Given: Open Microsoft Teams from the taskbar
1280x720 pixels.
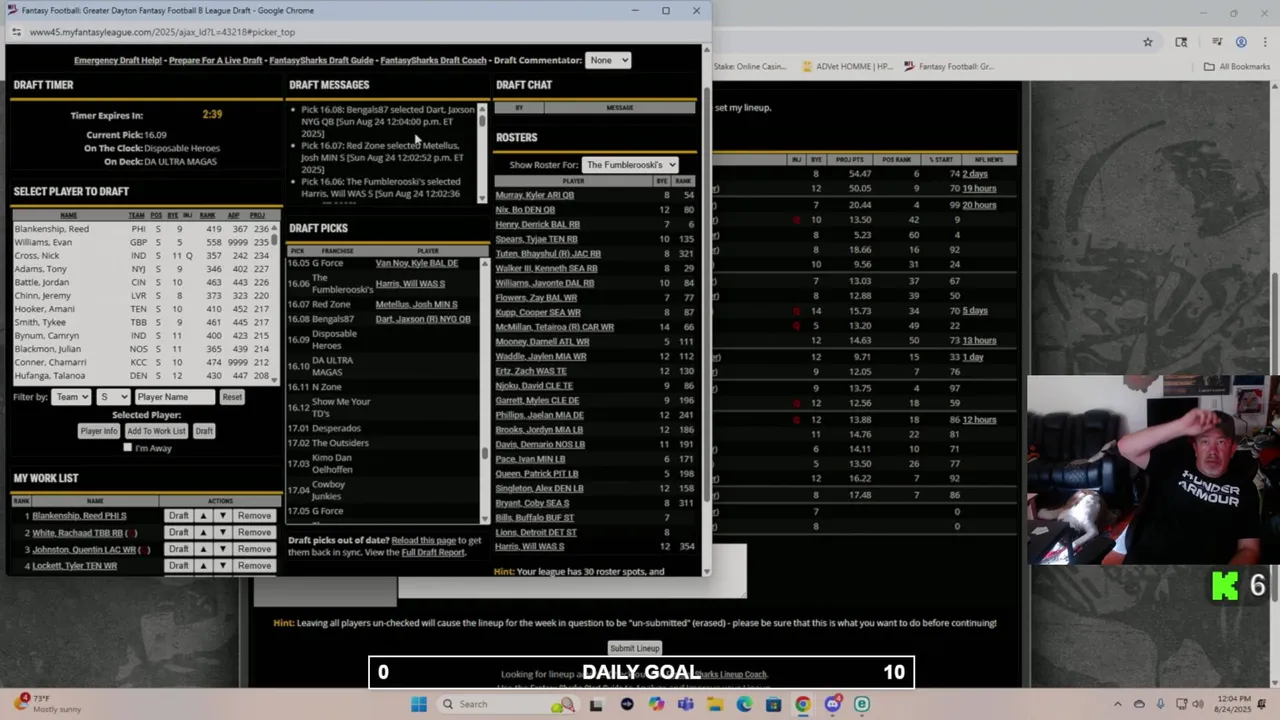Looking at the screenshot, I should tap(685, 704).
